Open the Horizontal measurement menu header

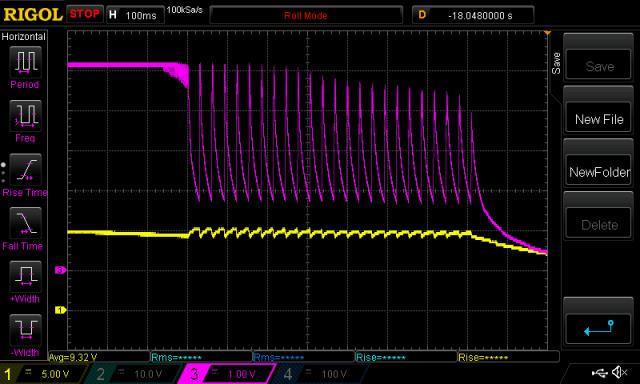(x=24, y=37)
